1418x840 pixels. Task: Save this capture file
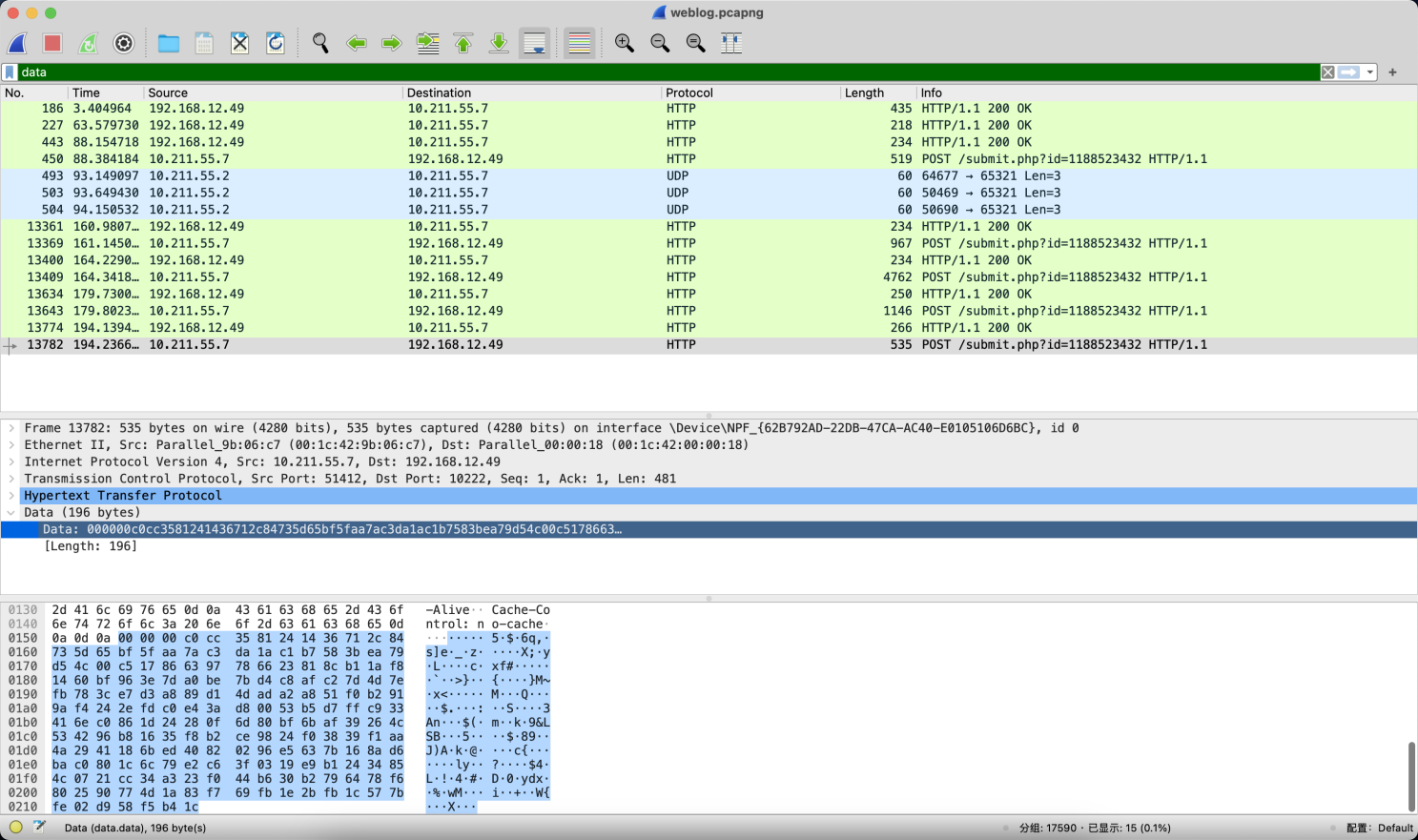click(x=204, y=43)
